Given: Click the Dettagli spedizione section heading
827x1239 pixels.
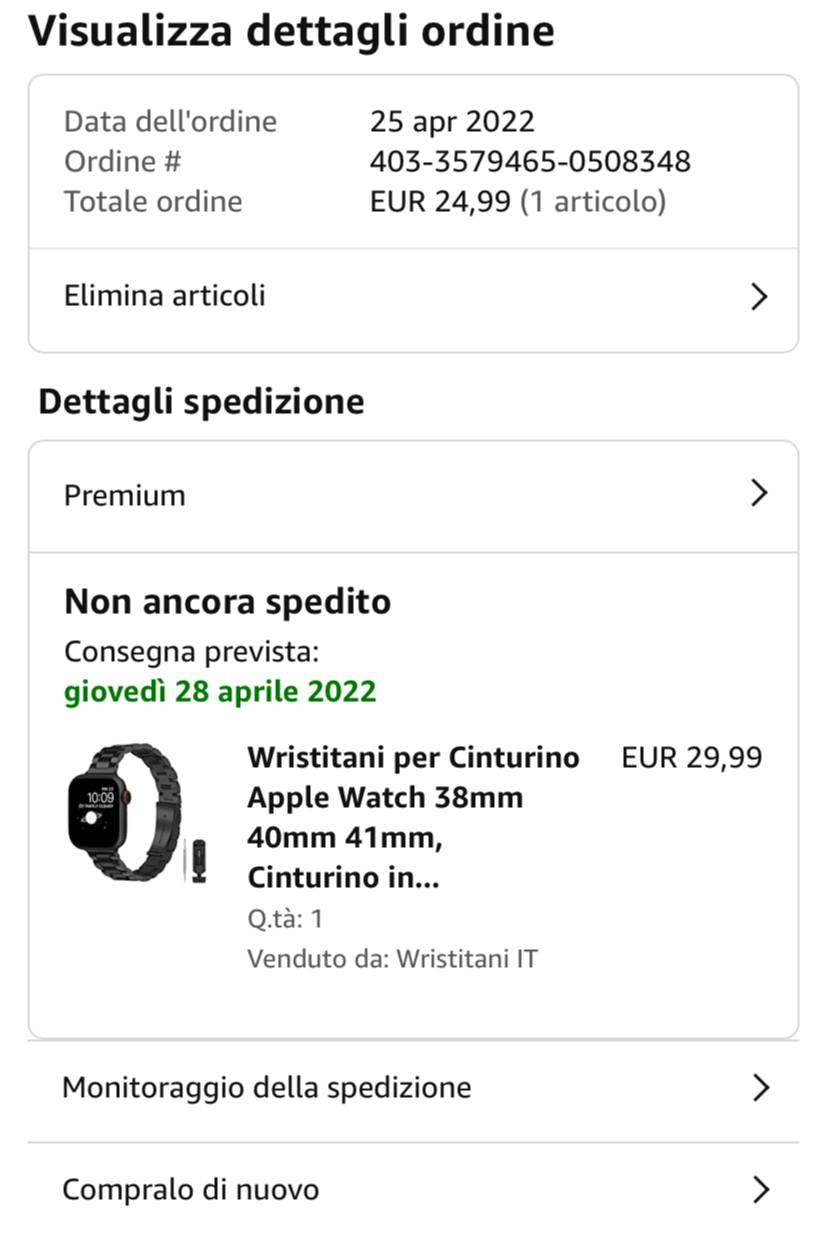Looking at the screenshot, I should (201, 402).
